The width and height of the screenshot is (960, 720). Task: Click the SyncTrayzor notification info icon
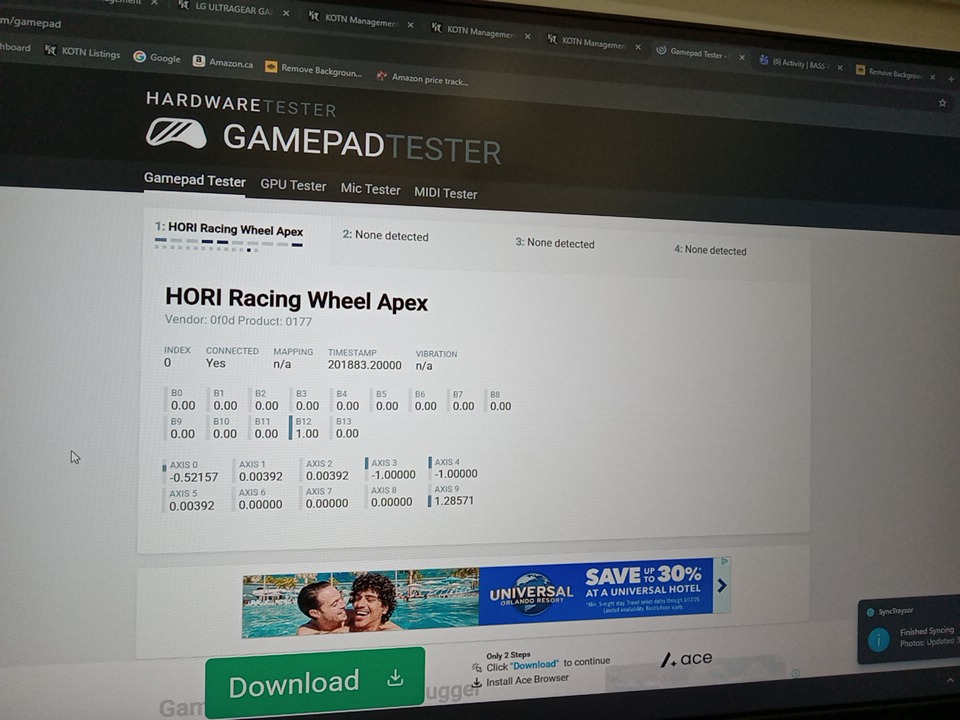(878, 640)
